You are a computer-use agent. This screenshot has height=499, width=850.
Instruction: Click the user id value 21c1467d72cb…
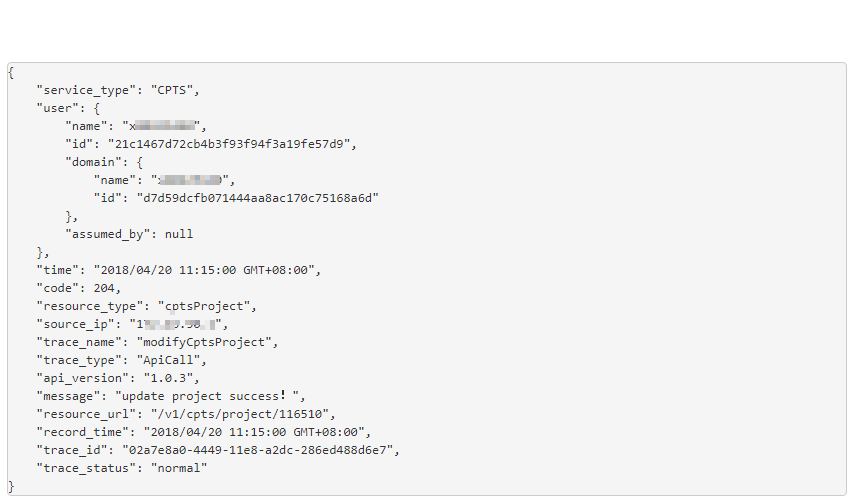click(229, 144)
